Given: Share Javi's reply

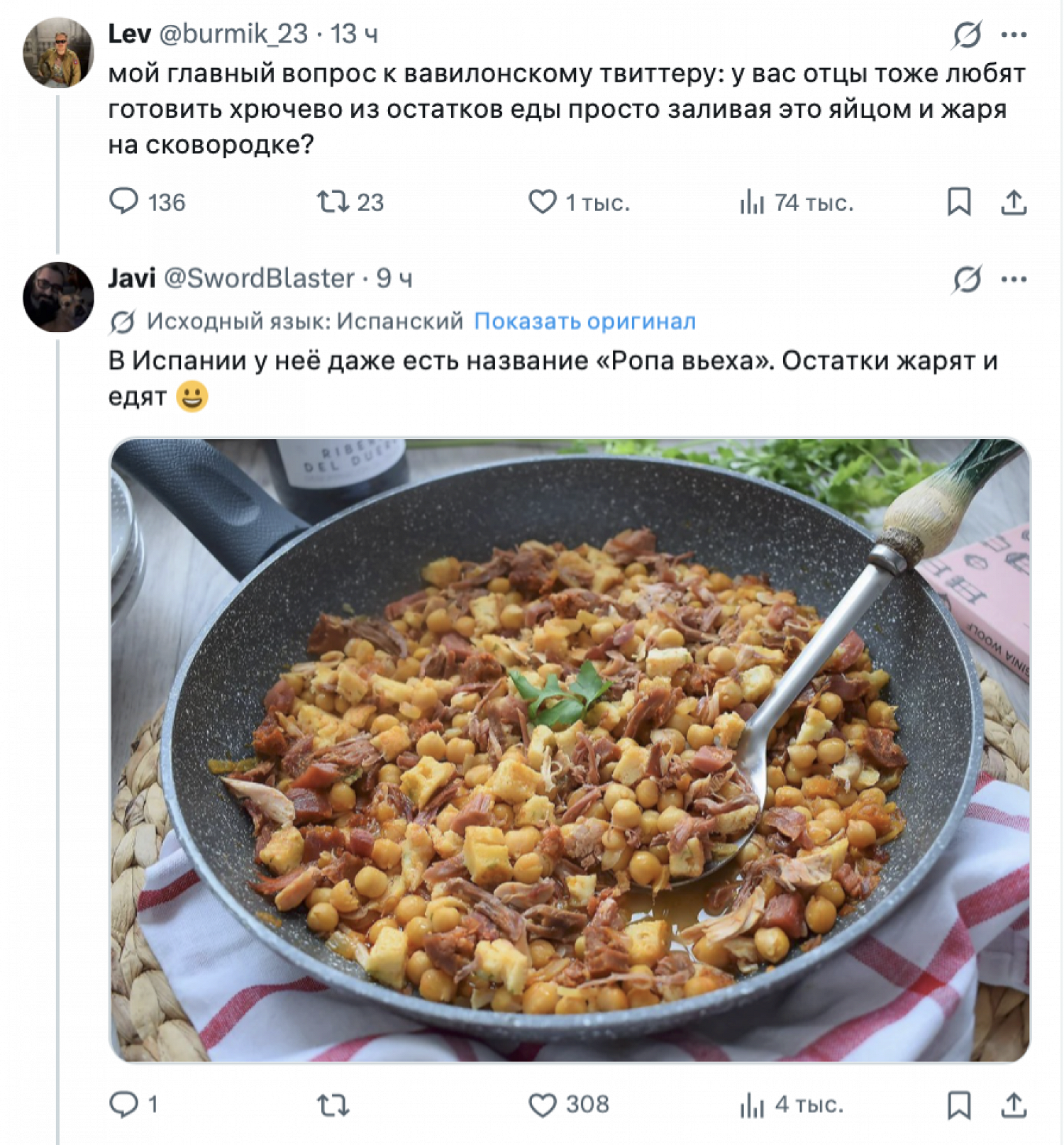Looking at the screenshot, I should point(1014,1105).
